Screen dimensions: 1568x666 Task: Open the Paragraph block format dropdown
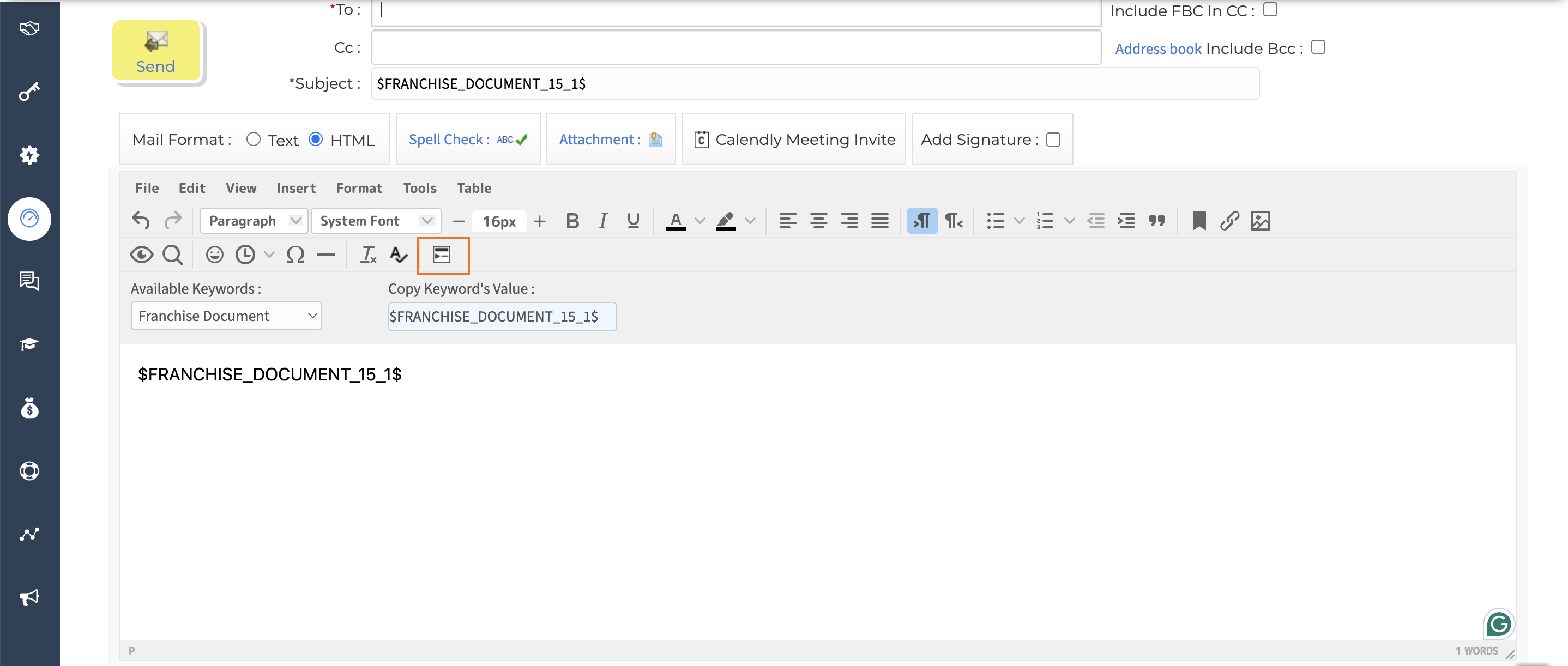coord(254,220)
